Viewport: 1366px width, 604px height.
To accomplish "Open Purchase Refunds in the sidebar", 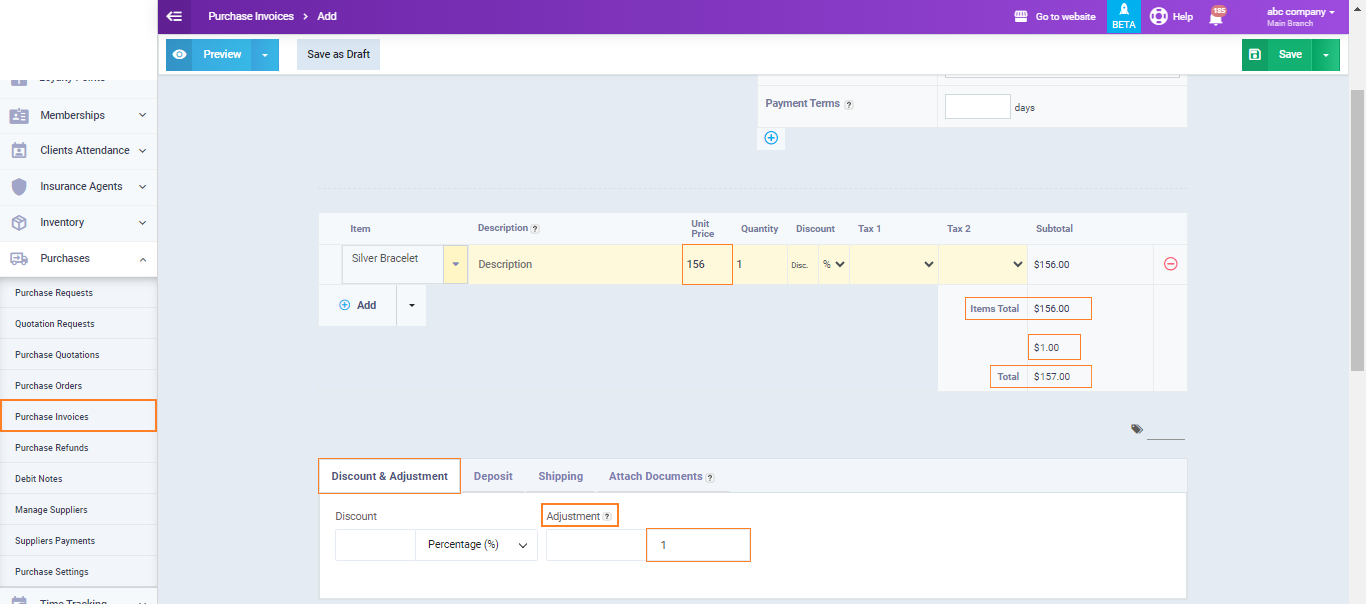I will [x=52, y=448].
